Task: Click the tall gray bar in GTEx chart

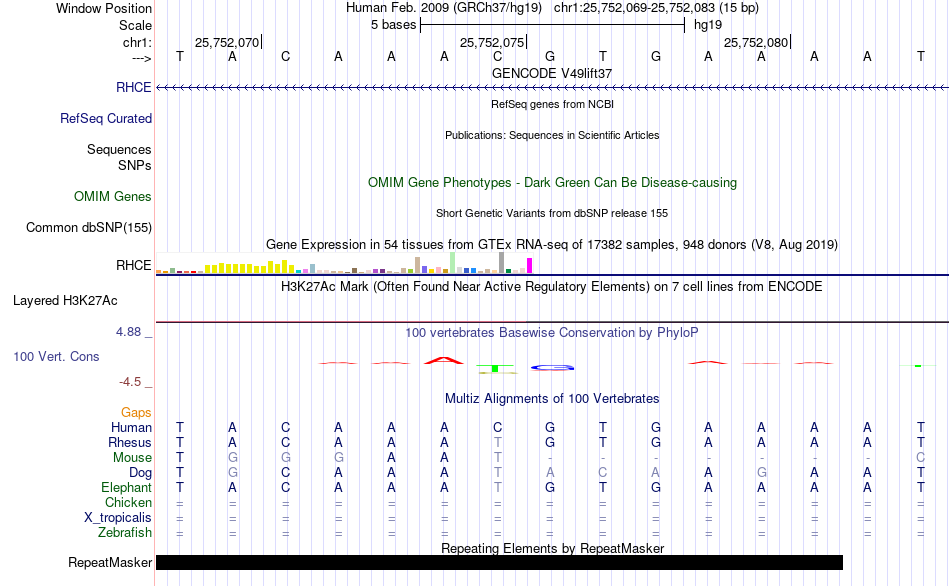Action: coord(502,263)
